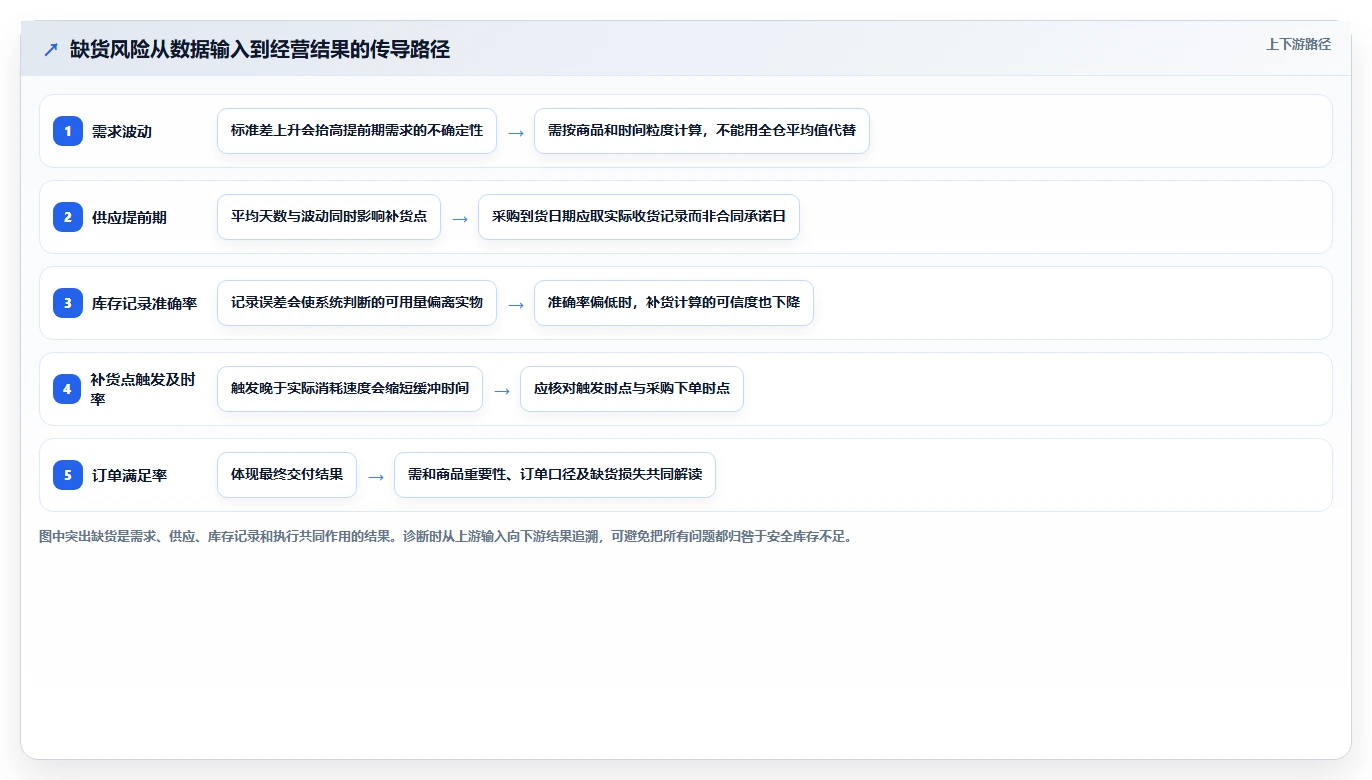Select the box 记录误差会使系统判断的可用量偏离实物
This screenshot has width=1372, height=780.
[357, 303]
